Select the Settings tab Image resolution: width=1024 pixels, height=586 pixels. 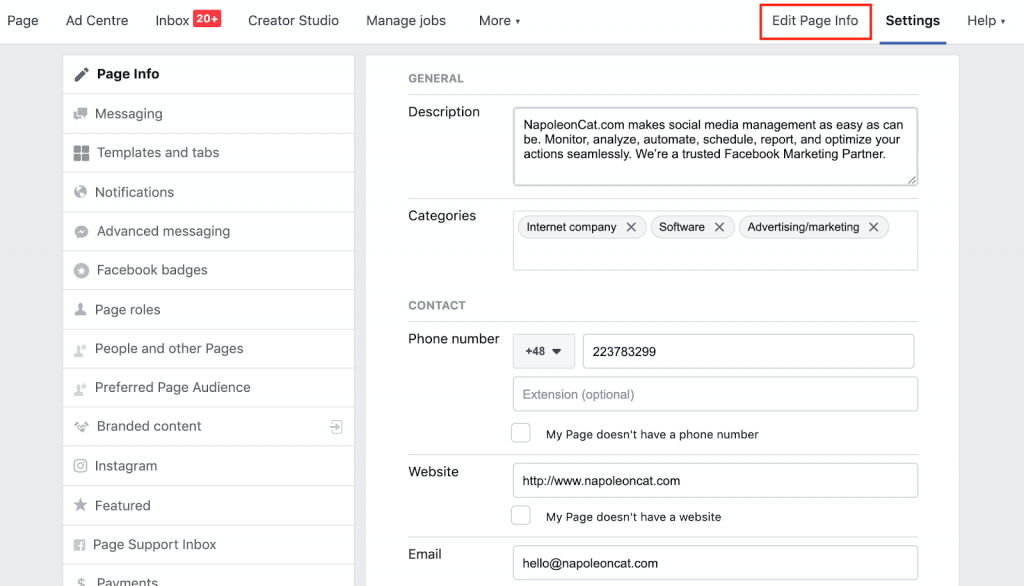[912, 21]
